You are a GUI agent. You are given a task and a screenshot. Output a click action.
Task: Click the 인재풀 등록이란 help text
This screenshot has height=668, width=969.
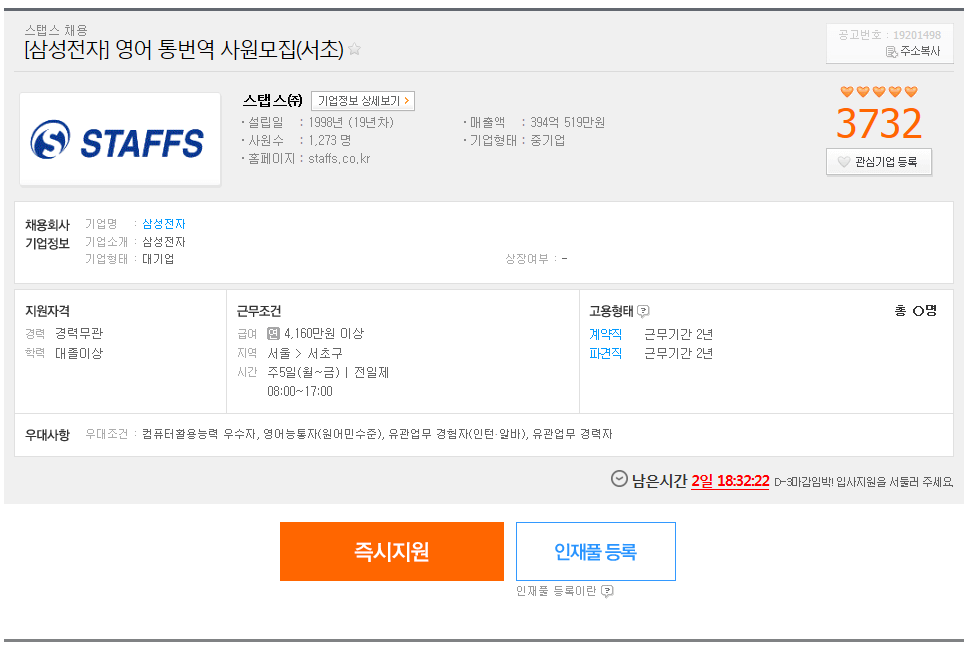556,591
